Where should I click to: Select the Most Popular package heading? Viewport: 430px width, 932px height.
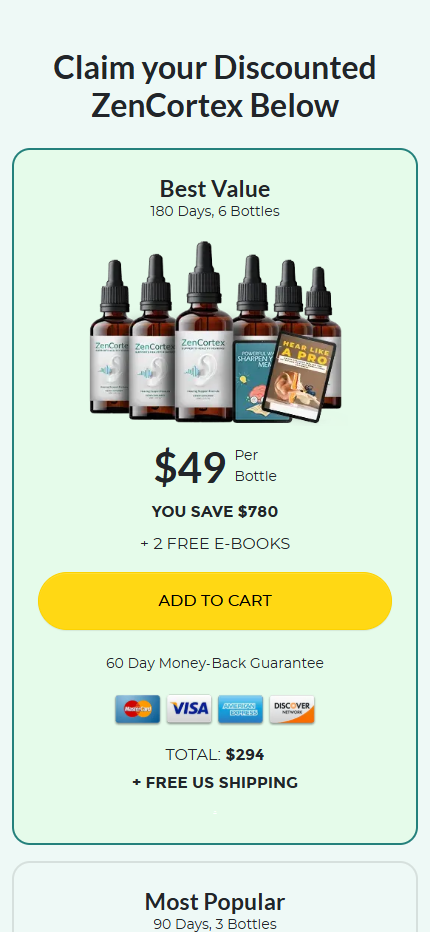[215, 902]
